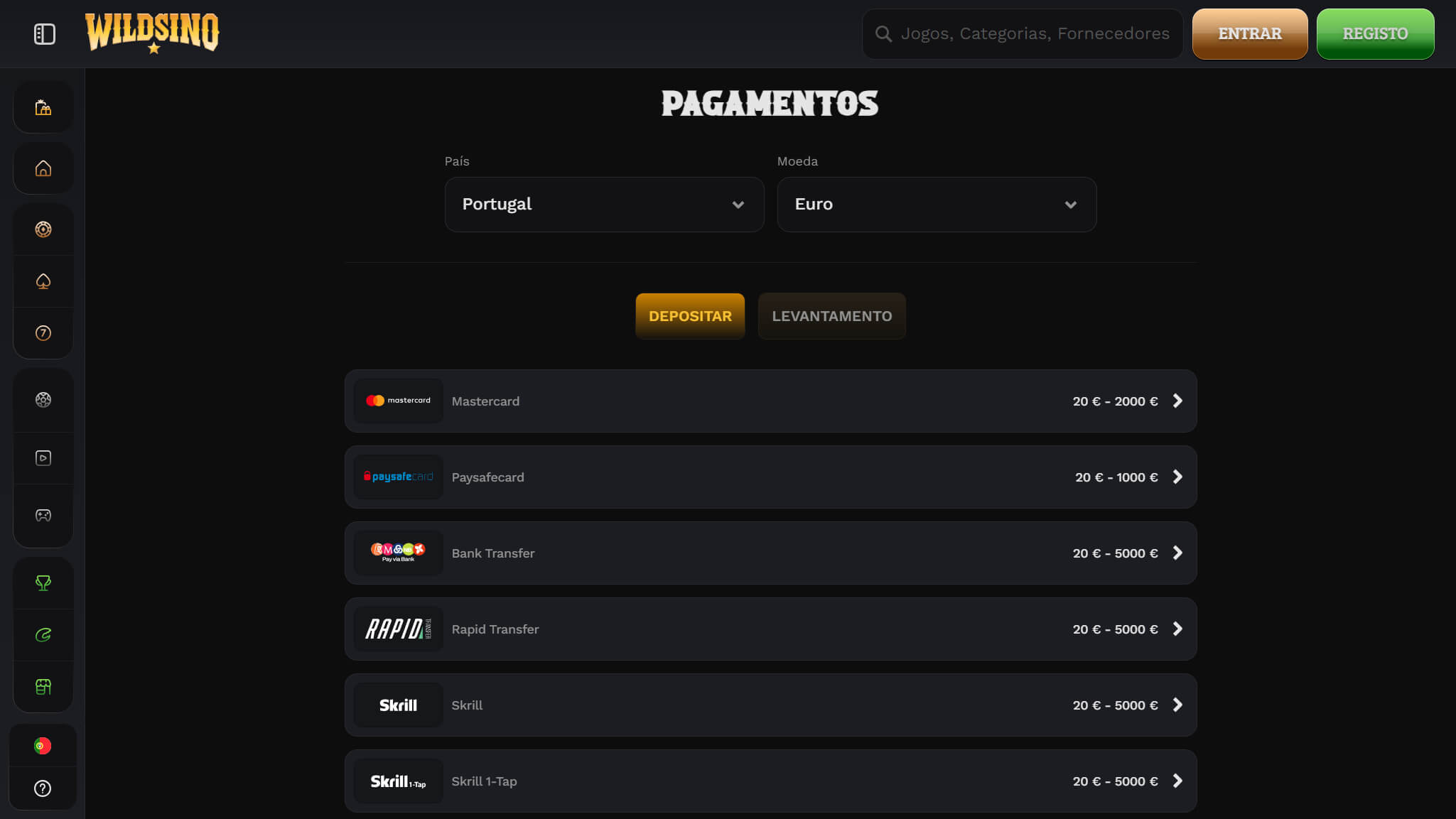Collapse the sidebar with the panel icon
The width and height of the screenshot is (1456, 819).
[x=44, y=33]
